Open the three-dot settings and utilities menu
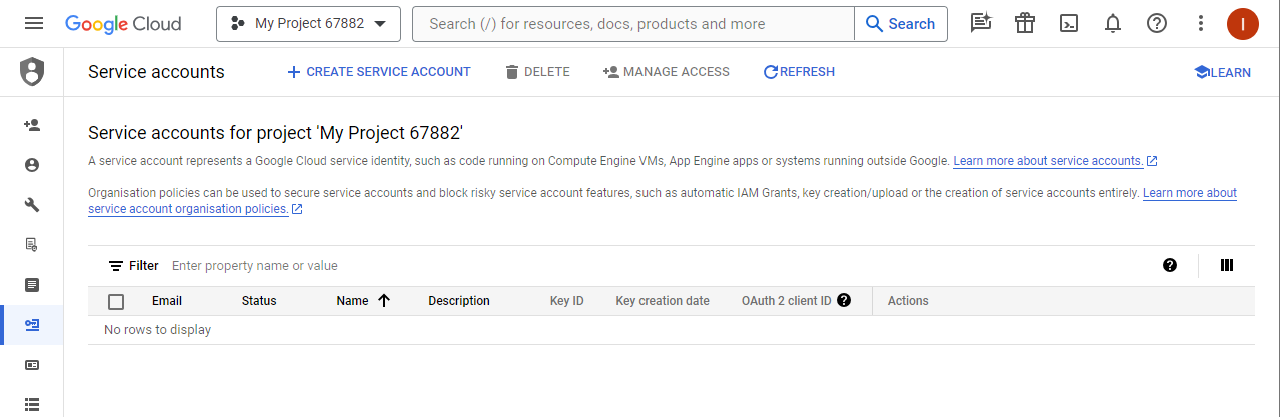Screen dimensions: 1280x417 (x=1201, y=24)
